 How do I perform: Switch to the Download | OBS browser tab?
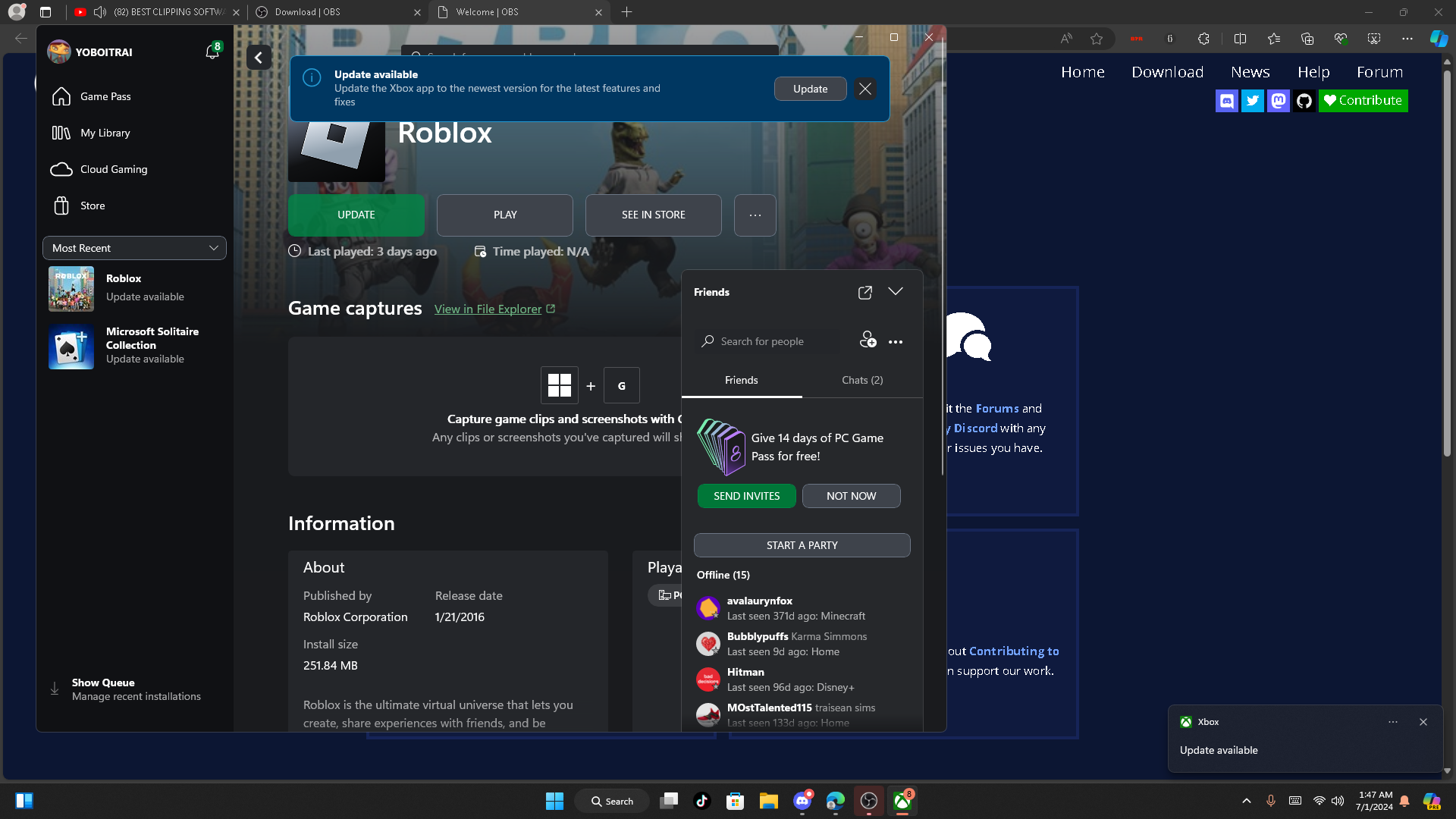(x=337, y=12)
